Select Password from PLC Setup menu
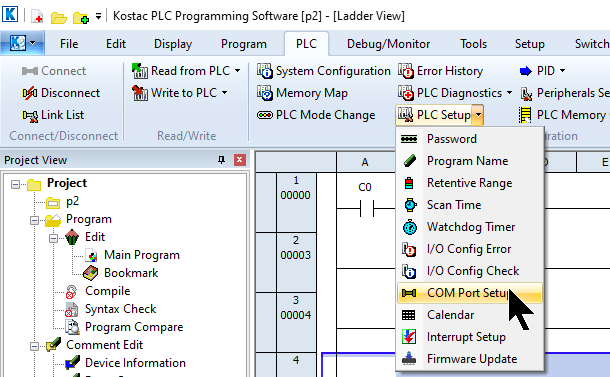Viewport: 610px width, 377px height. tap(469, 139)
